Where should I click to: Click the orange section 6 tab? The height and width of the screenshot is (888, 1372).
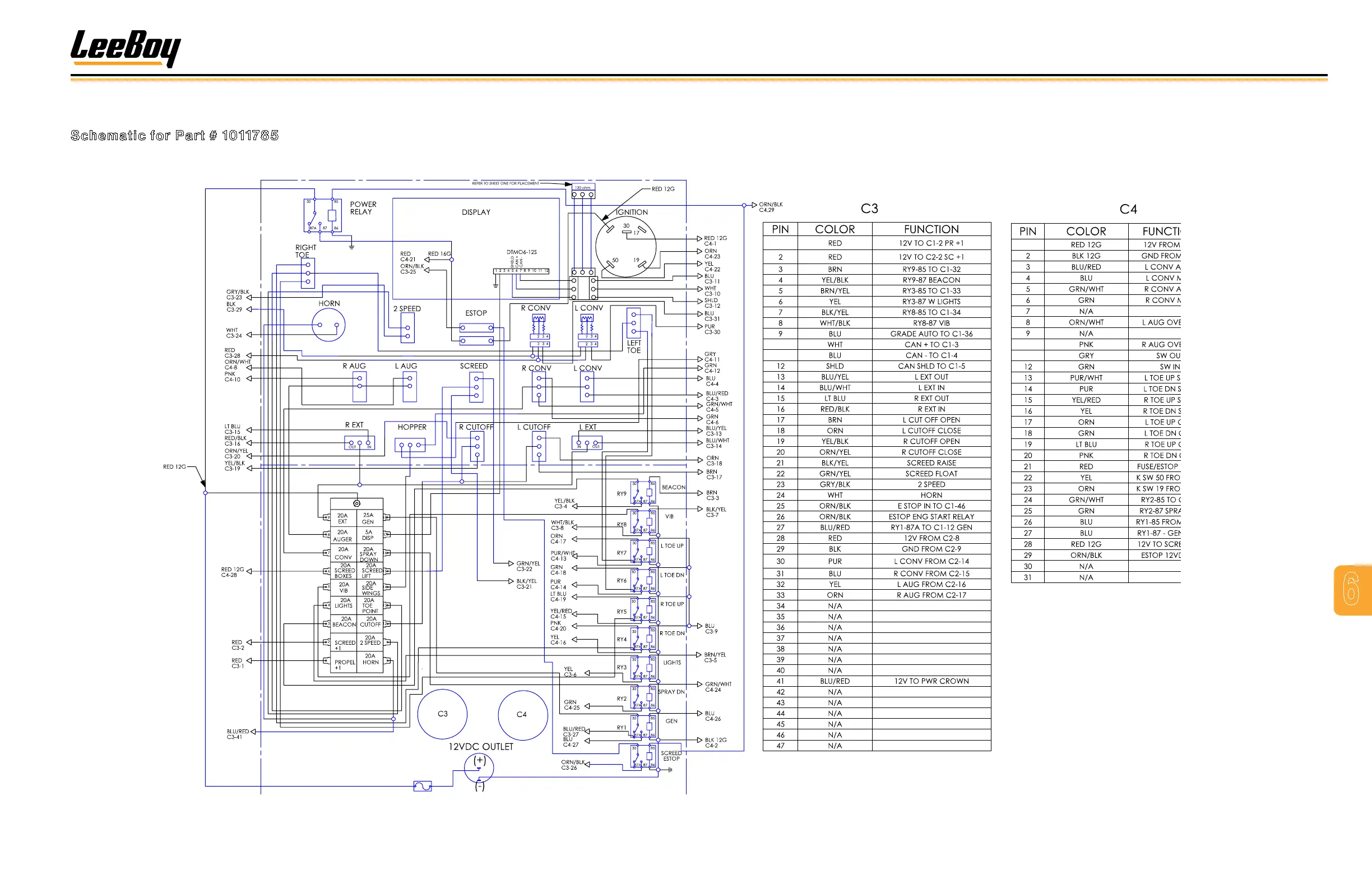click(1352, 590)
